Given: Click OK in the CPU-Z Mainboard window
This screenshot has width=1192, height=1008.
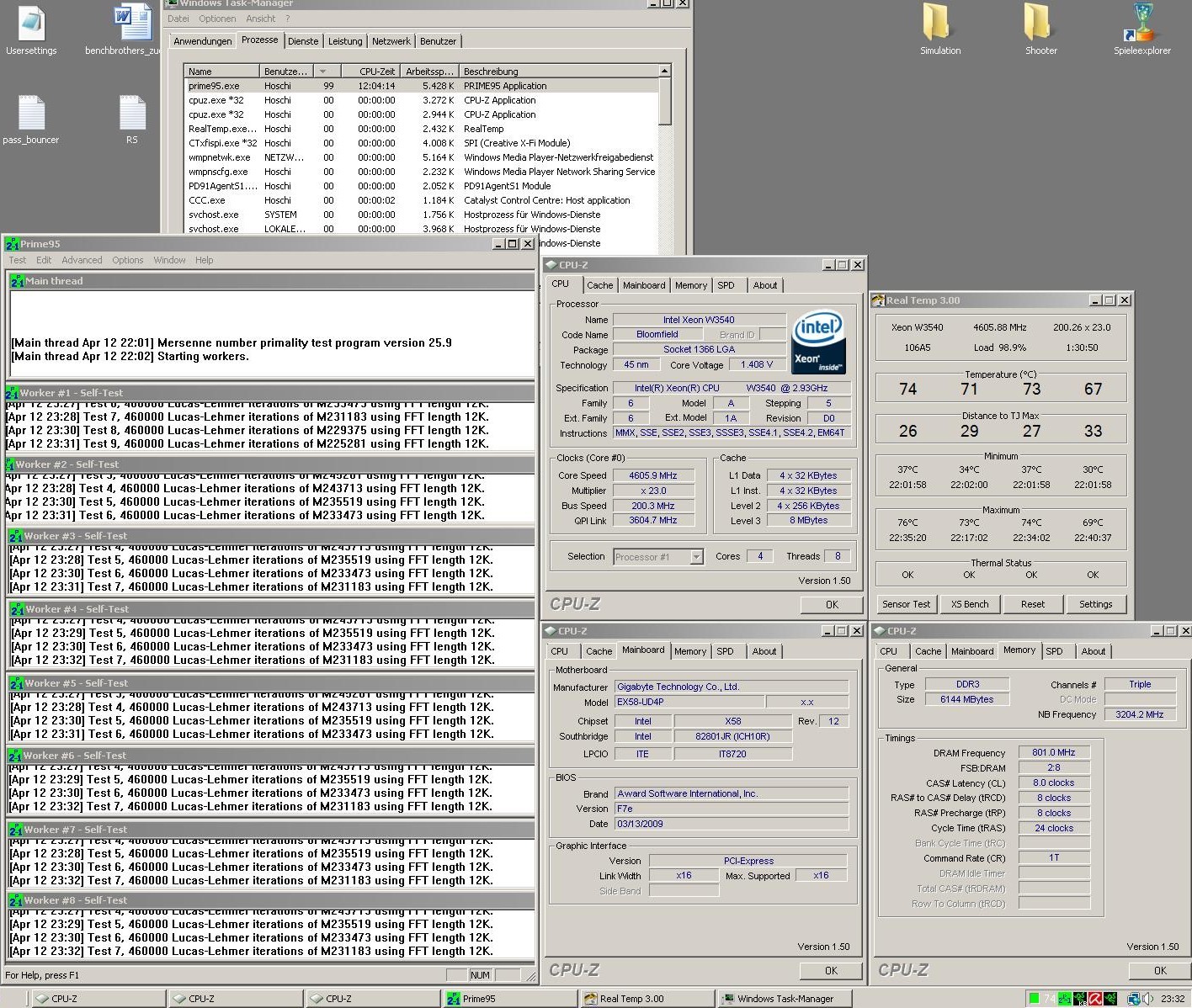Looking at the screenshot, I should coord(832,970).
